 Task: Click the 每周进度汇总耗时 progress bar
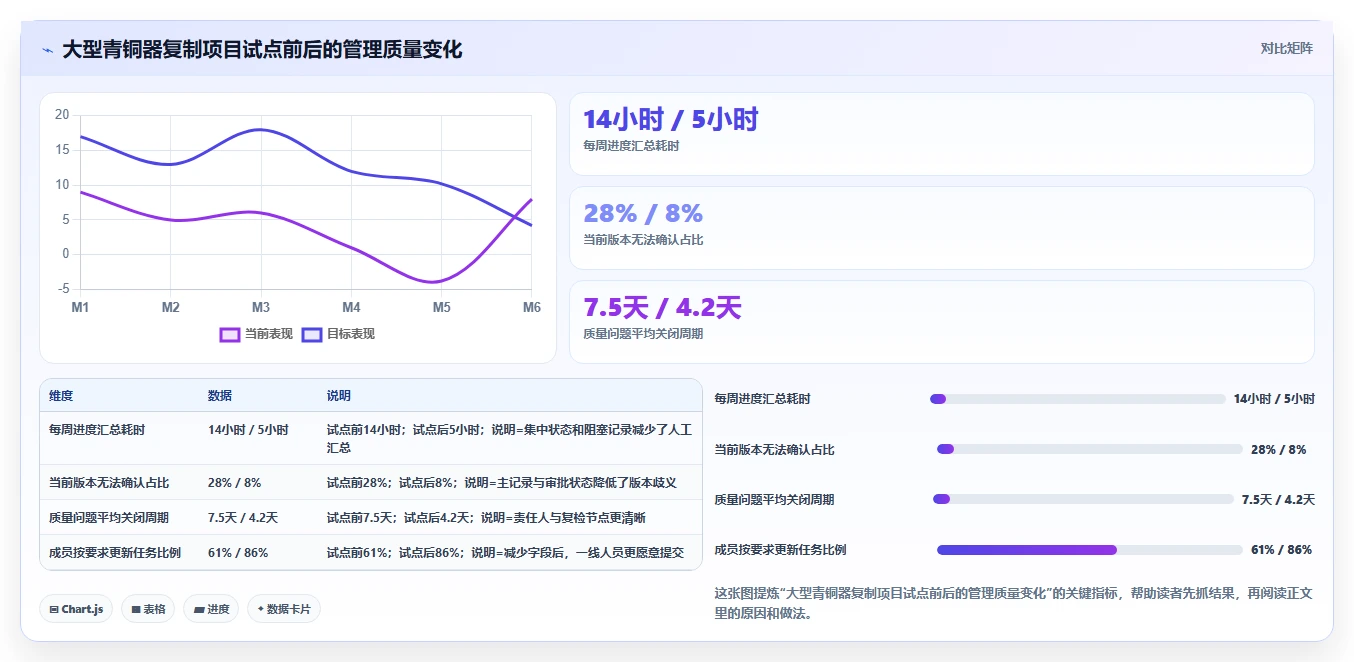tap(1077, 399)
